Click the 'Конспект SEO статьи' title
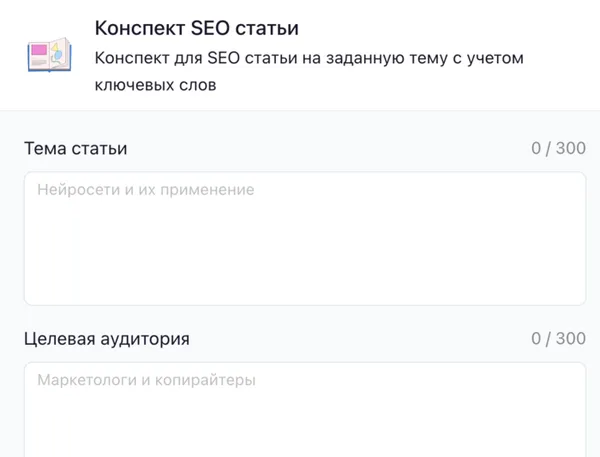 [196, 27]
